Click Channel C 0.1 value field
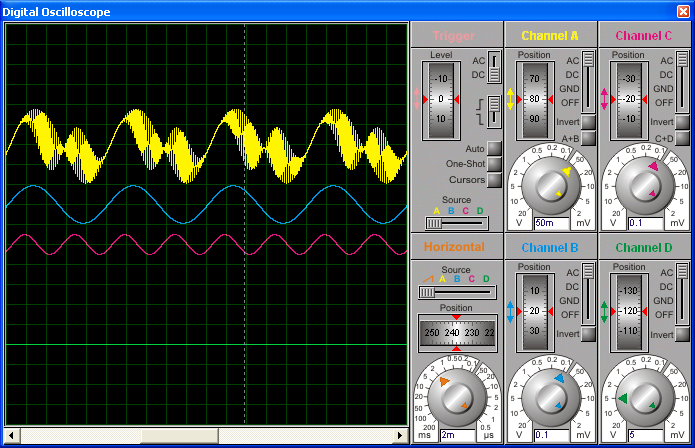Viewport: 695px width, 448px height. (646, 223)
